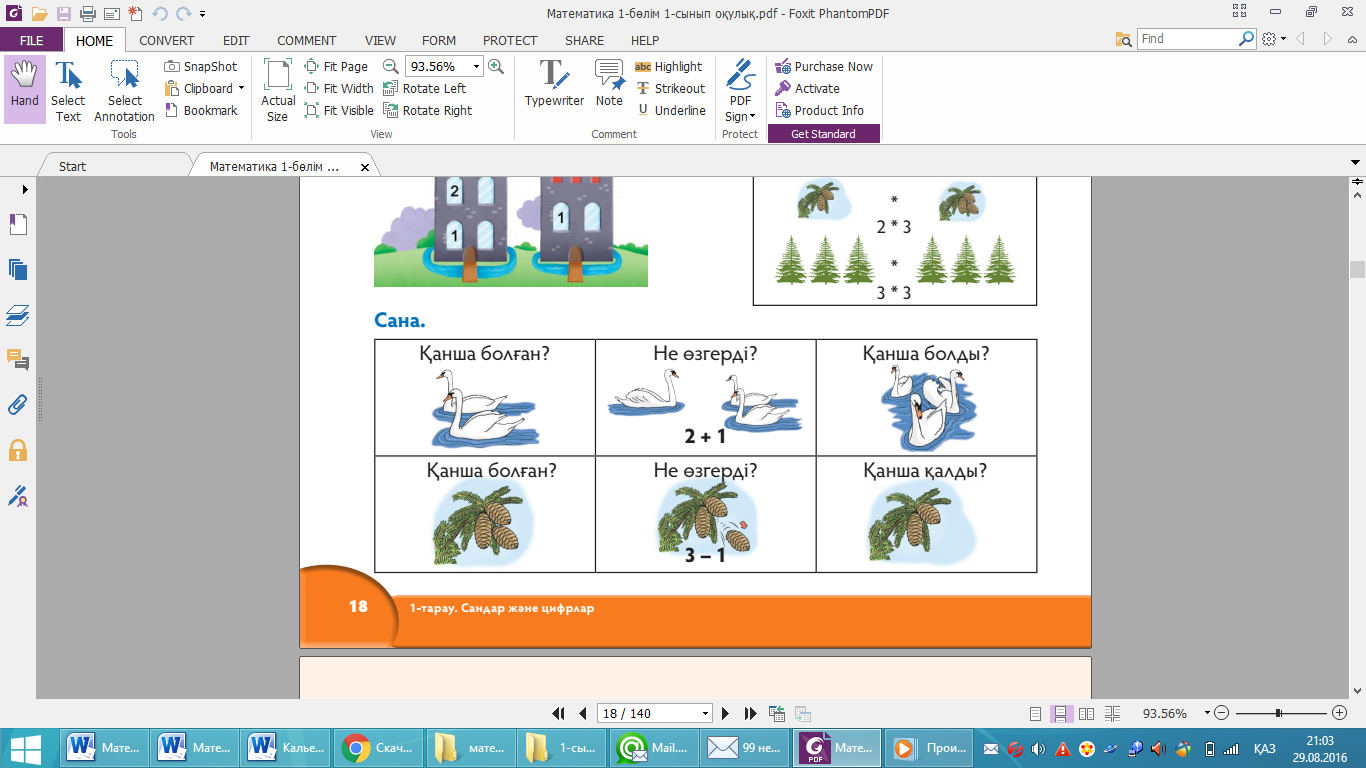Click the zoom in magnifier icon
Image resolution: width=1366 pixels, height=768 pixels.
click(495, 67)
